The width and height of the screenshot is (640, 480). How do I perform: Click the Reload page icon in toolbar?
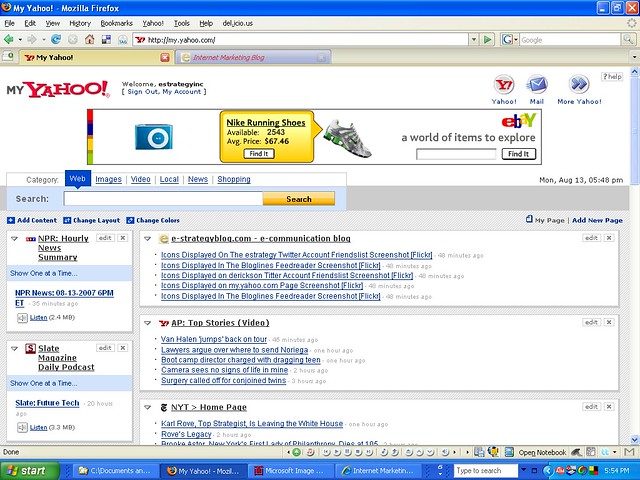tap(56, 40)
